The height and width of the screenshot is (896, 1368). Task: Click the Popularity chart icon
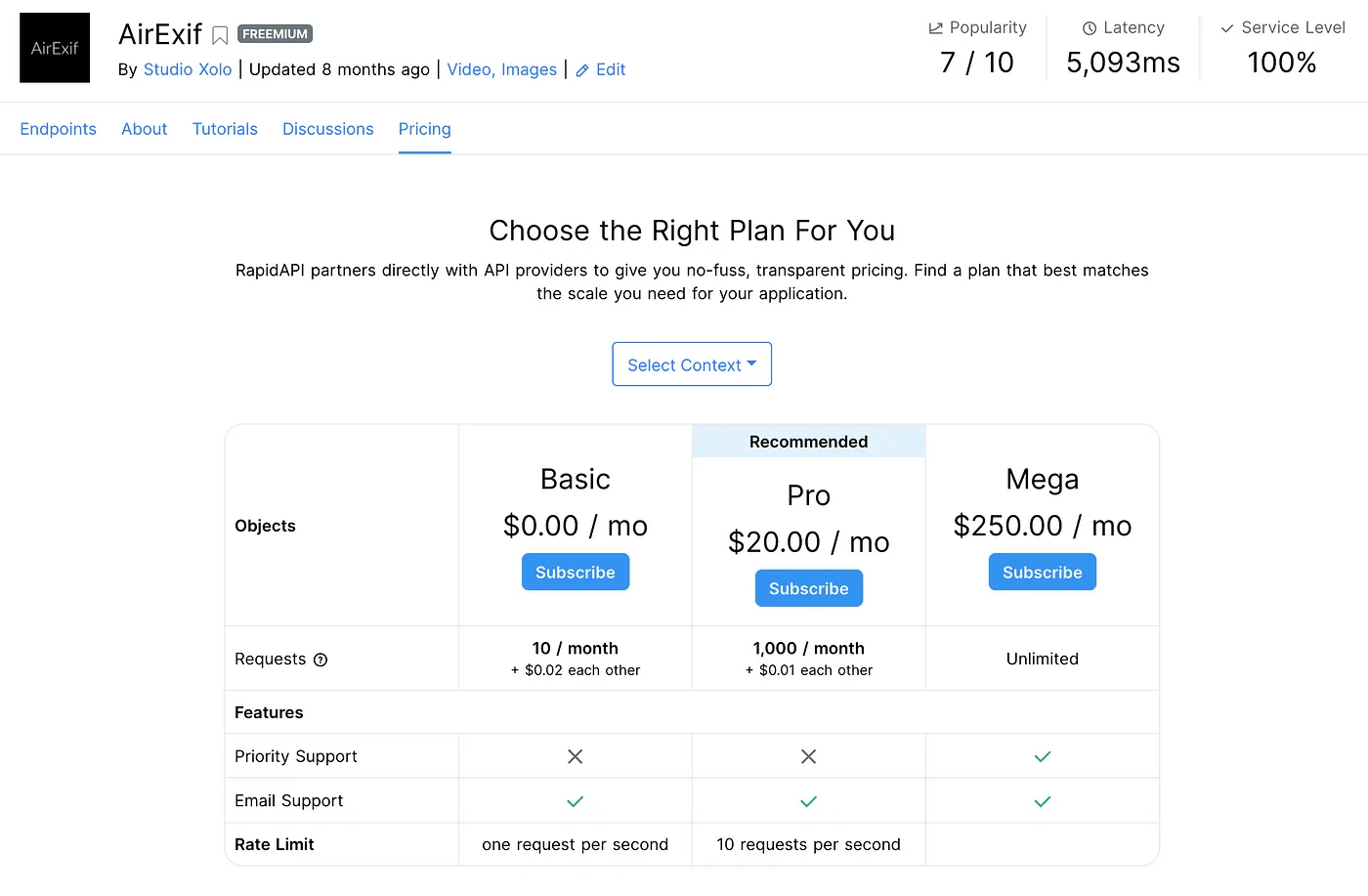point(935,28)
